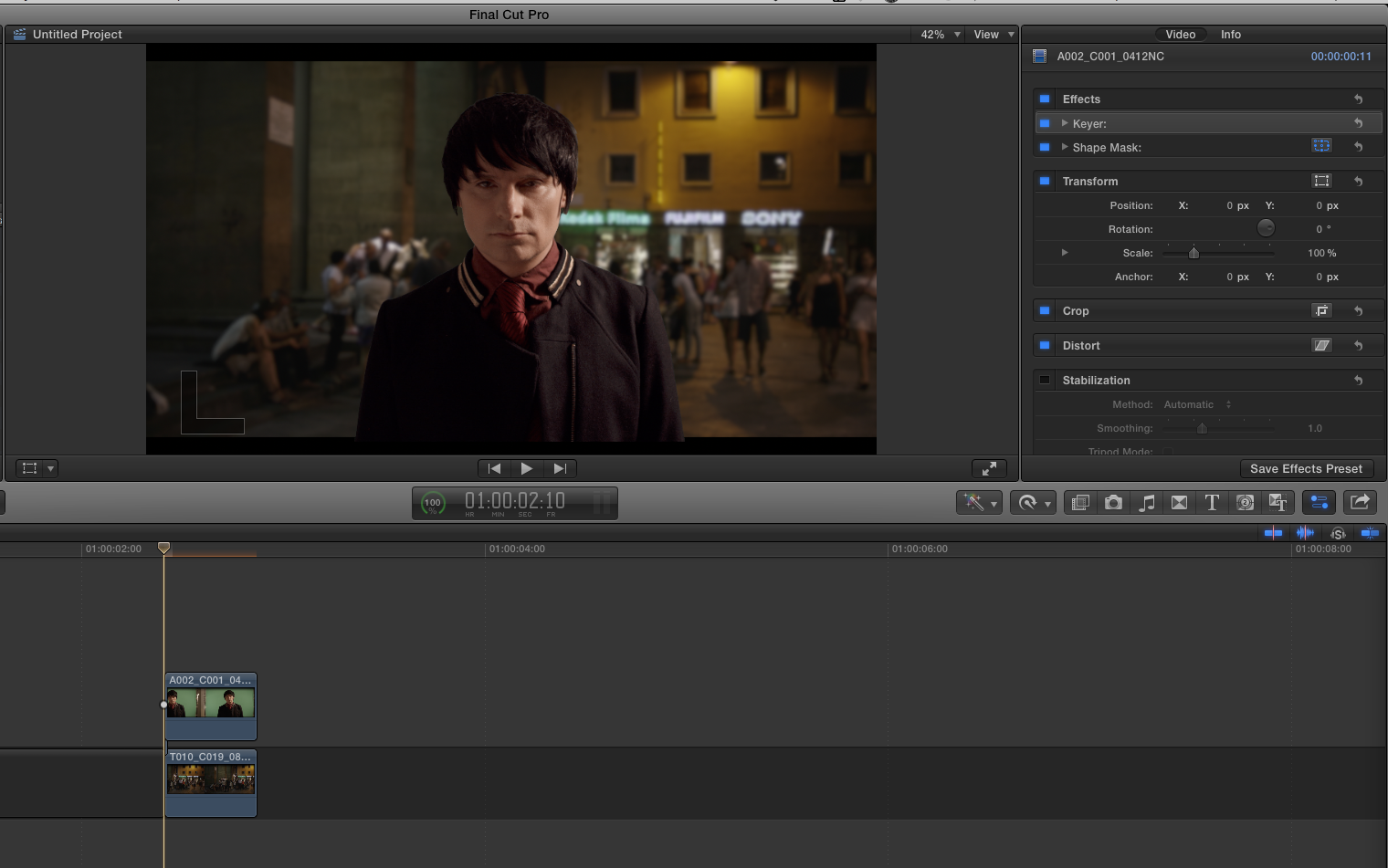1388x868 pixels.
Task: Open the Photos browser camera icon
Action: pos(1113,502)
